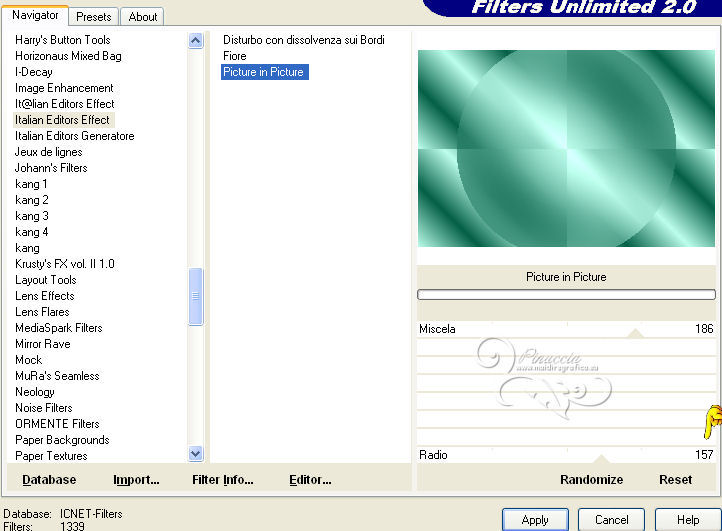Click the category list scroll up arrow
722x531 pixels.
[x=196, y=41]
